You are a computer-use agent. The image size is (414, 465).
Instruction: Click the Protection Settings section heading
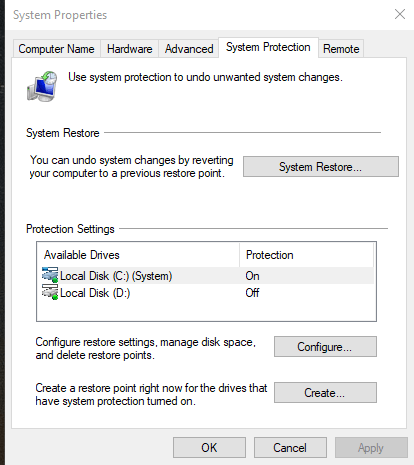(x=70, y=229)
